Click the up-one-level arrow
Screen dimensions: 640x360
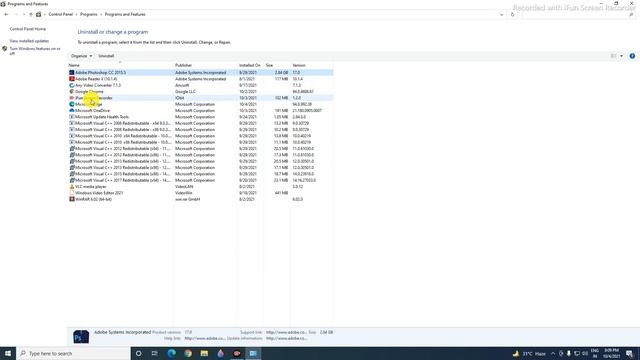click(31, 14)
